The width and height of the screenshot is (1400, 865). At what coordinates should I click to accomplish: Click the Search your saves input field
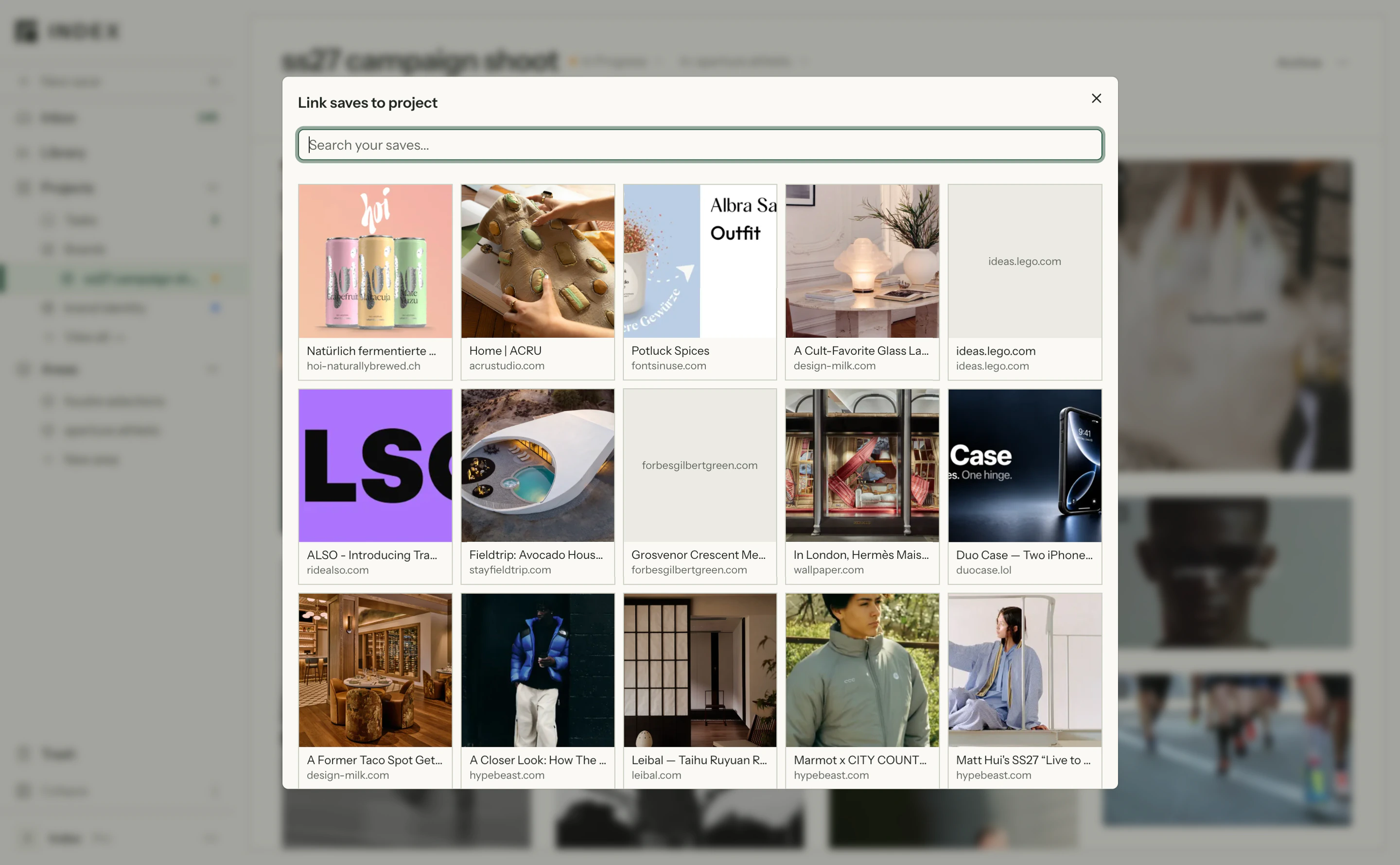tap(700, 145)
